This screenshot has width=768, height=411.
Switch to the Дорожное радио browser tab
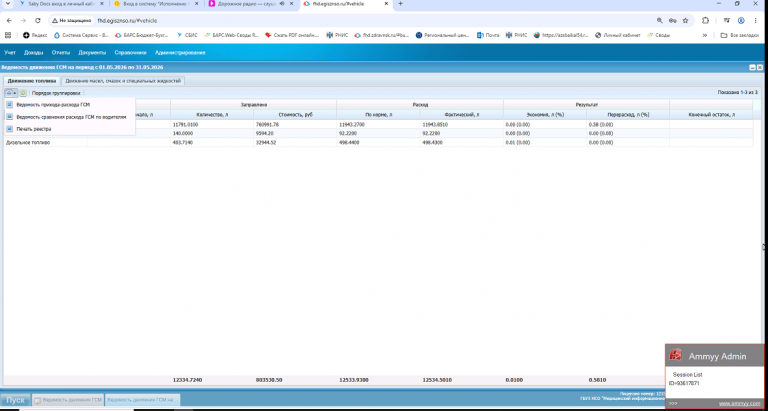(245, 3)
